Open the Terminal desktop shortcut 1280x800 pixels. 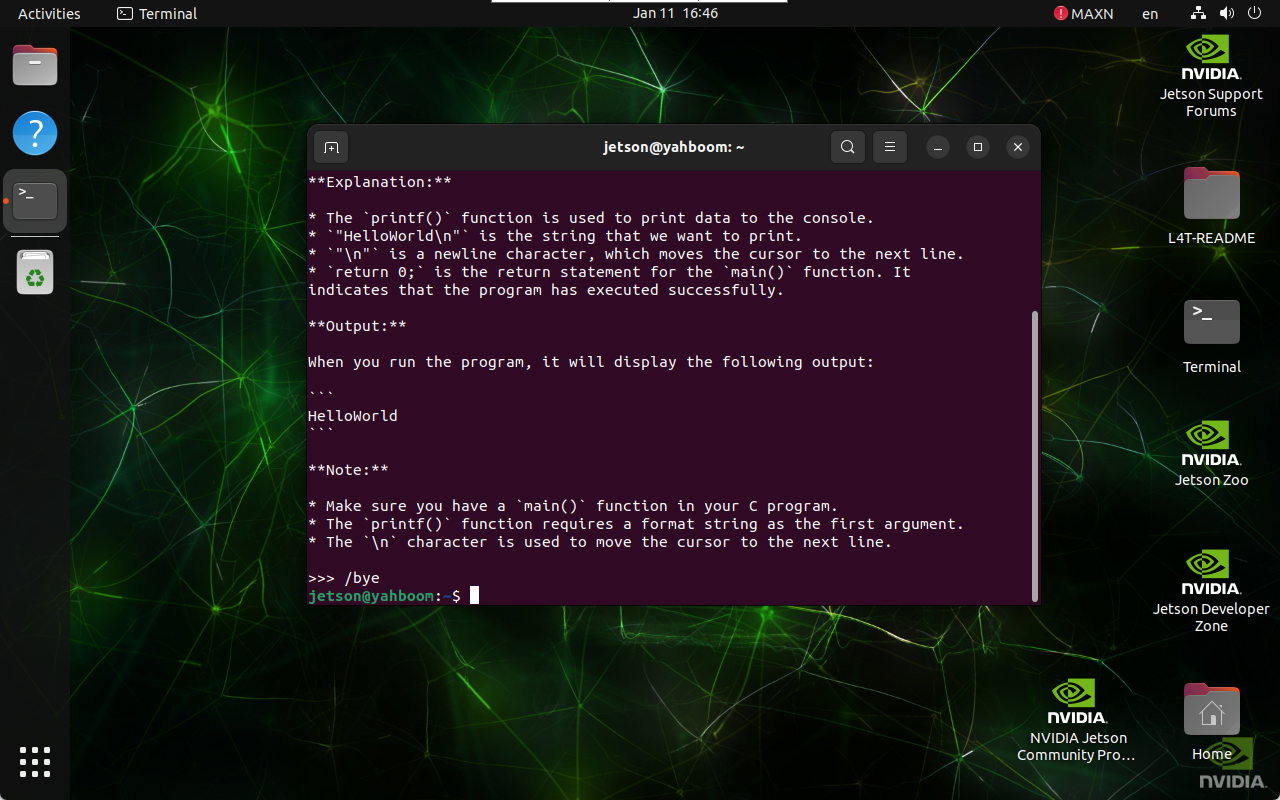pos(1211,336)
